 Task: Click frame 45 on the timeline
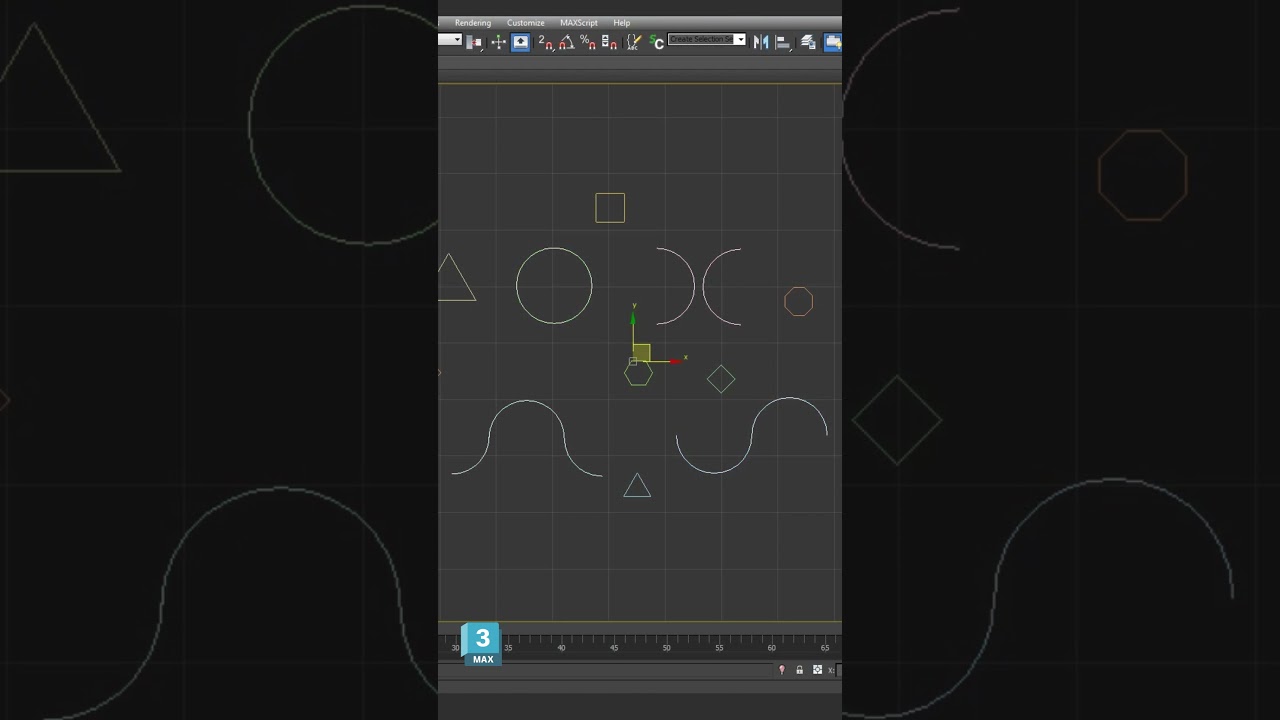click(x=614, y=648)
